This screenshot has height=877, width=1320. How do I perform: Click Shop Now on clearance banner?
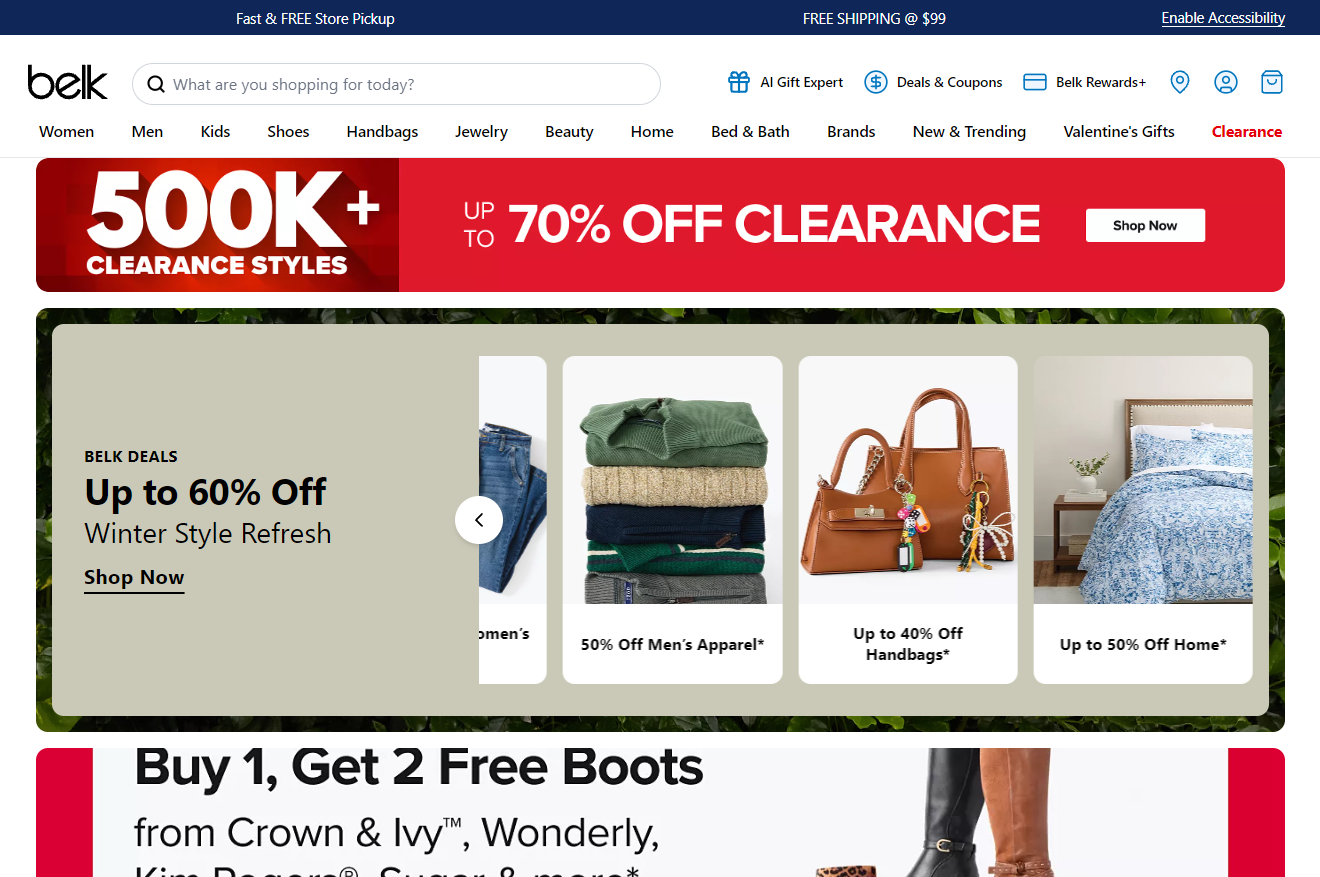pos(1145,225)
